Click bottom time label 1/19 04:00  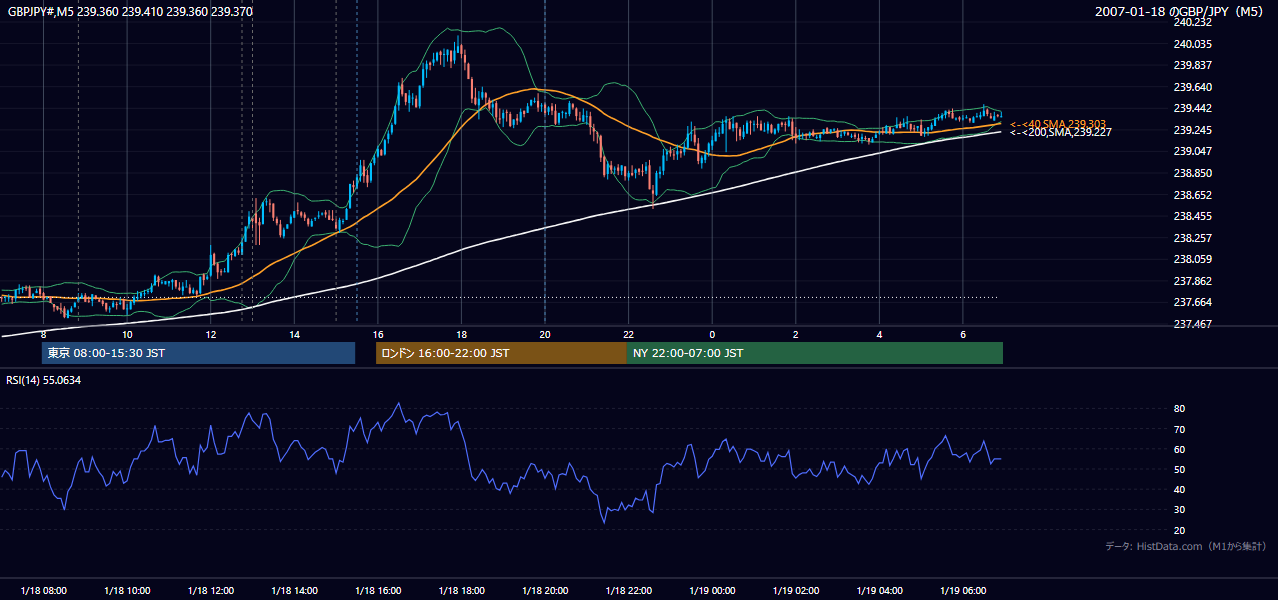[x=879, y=591]
